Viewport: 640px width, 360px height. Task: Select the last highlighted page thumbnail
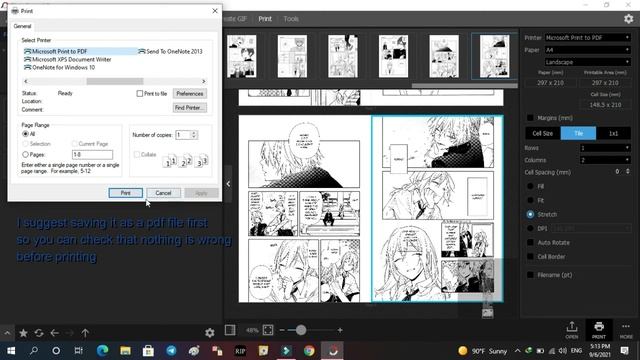click(494, 56)
